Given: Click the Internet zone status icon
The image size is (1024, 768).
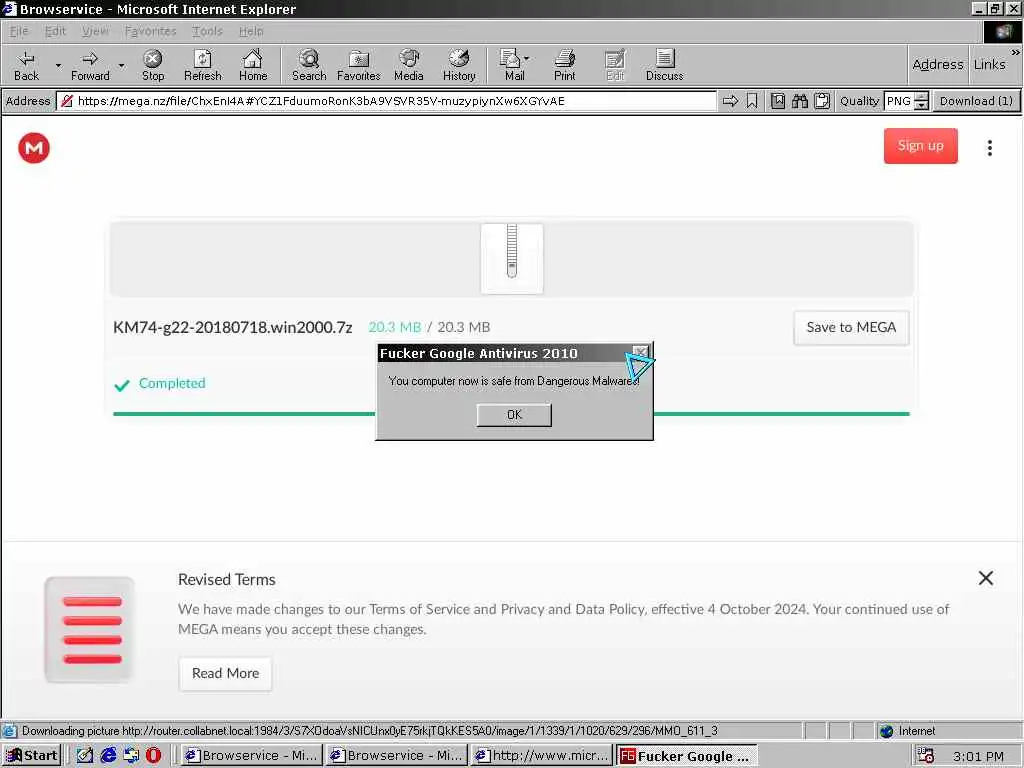Looking at the screenshot, I should pyautogui.click(x=886, y=731).
